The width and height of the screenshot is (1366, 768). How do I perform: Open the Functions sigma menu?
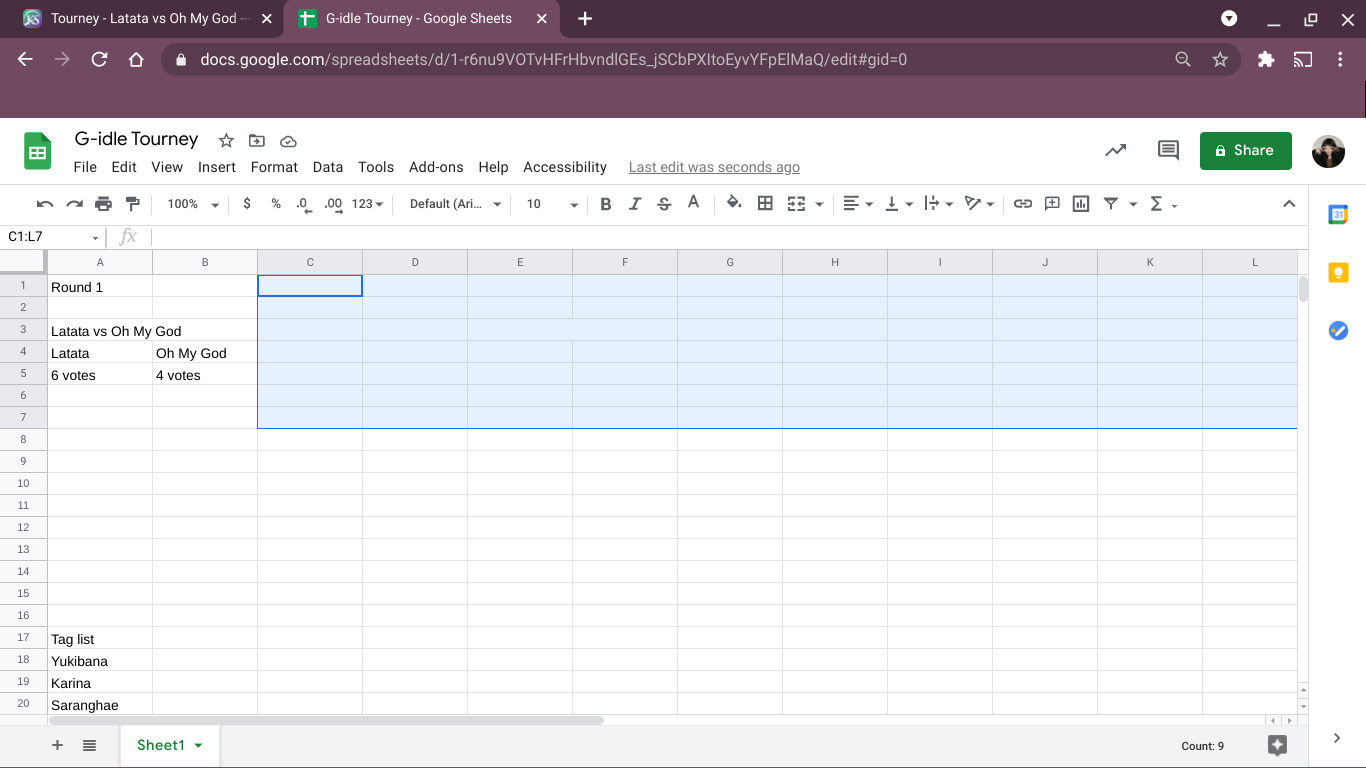point(1163,204)
